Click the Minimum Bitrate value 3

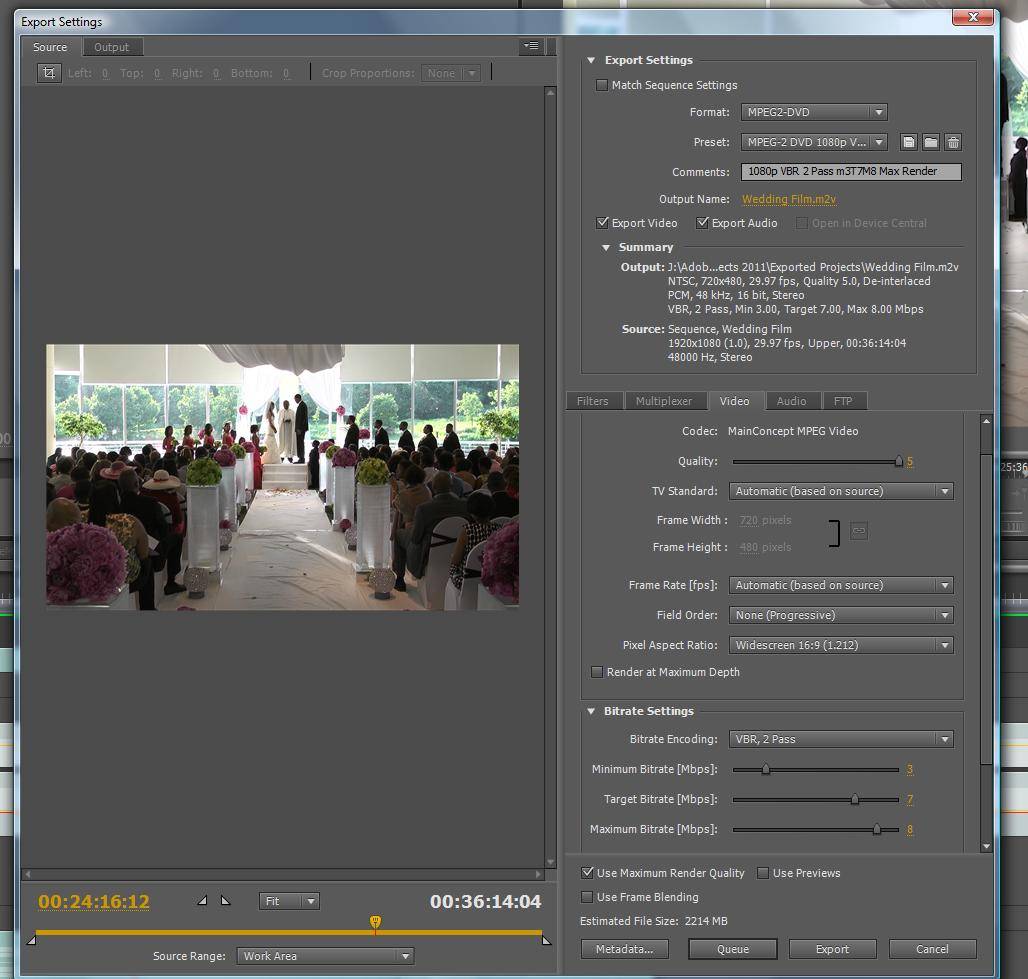(x=910, y=769)
